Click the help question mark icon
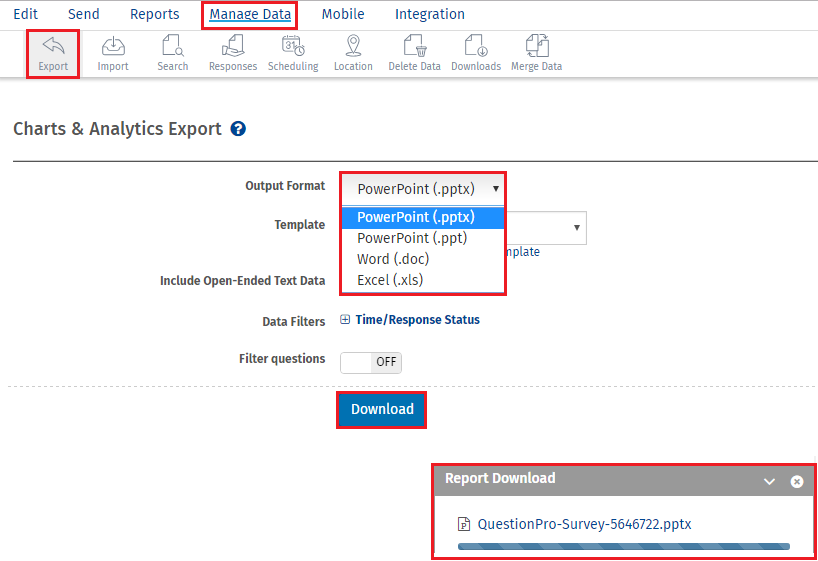 238,128
